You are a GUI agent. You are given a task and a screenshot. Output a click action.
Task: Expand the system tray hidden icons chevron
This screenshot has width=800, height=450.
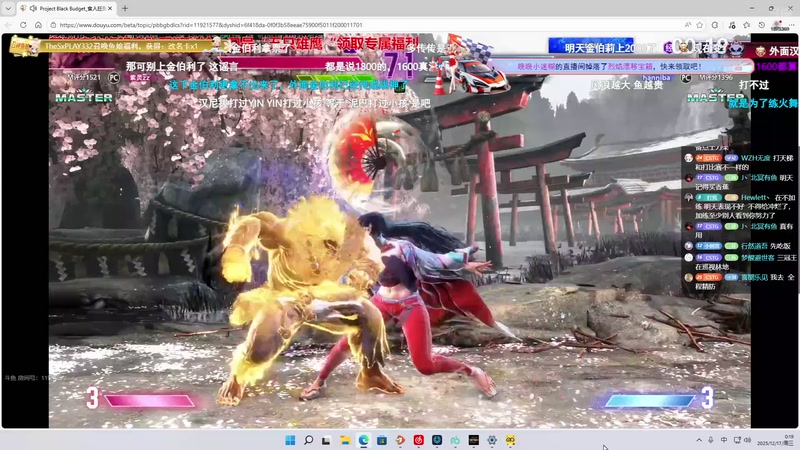pyautogui.click(x=698, y=440)
